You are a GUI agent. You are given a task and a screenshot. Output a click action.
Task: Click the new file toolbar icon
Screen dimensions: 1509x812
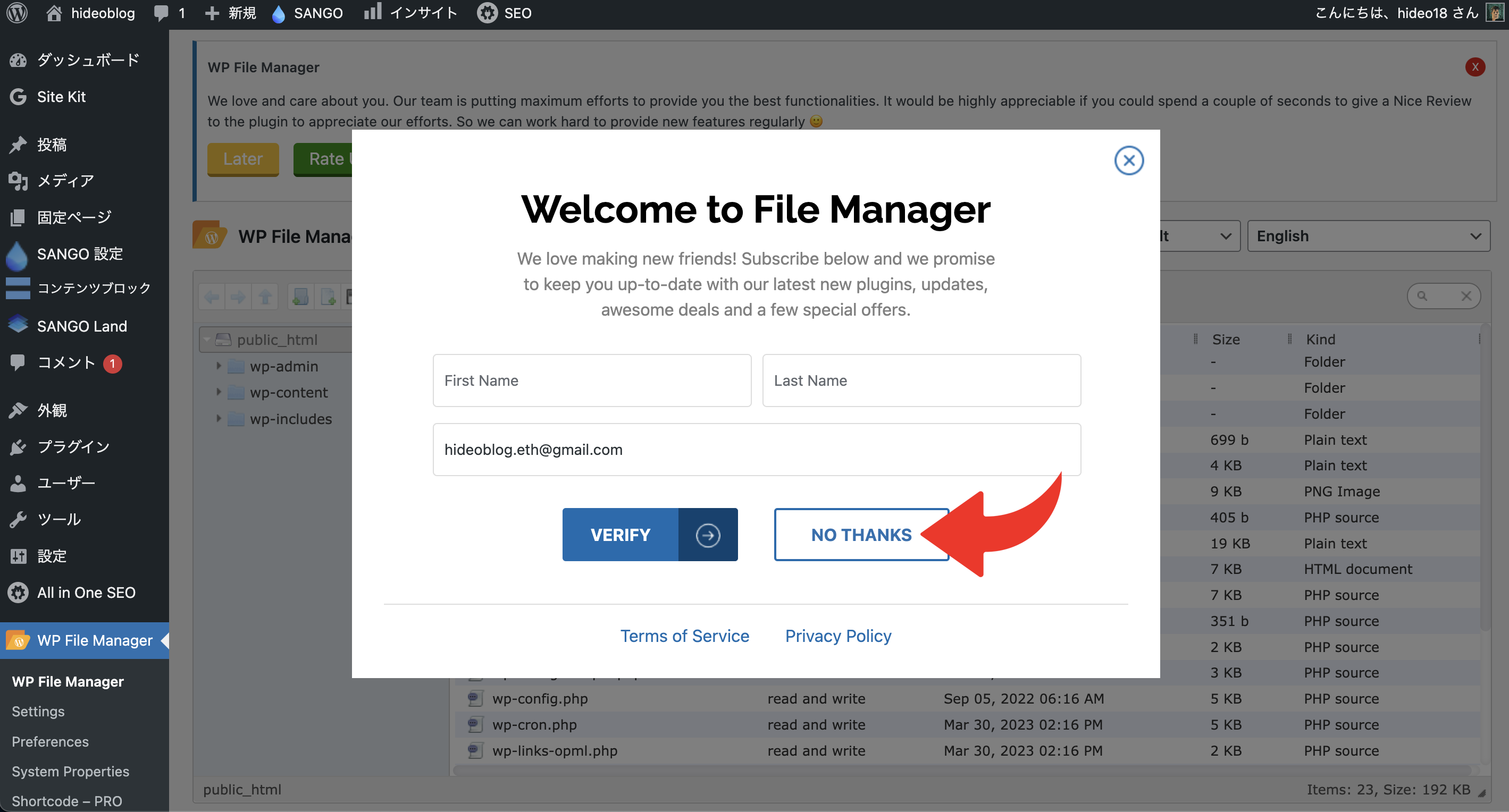[x=328, y=297]
